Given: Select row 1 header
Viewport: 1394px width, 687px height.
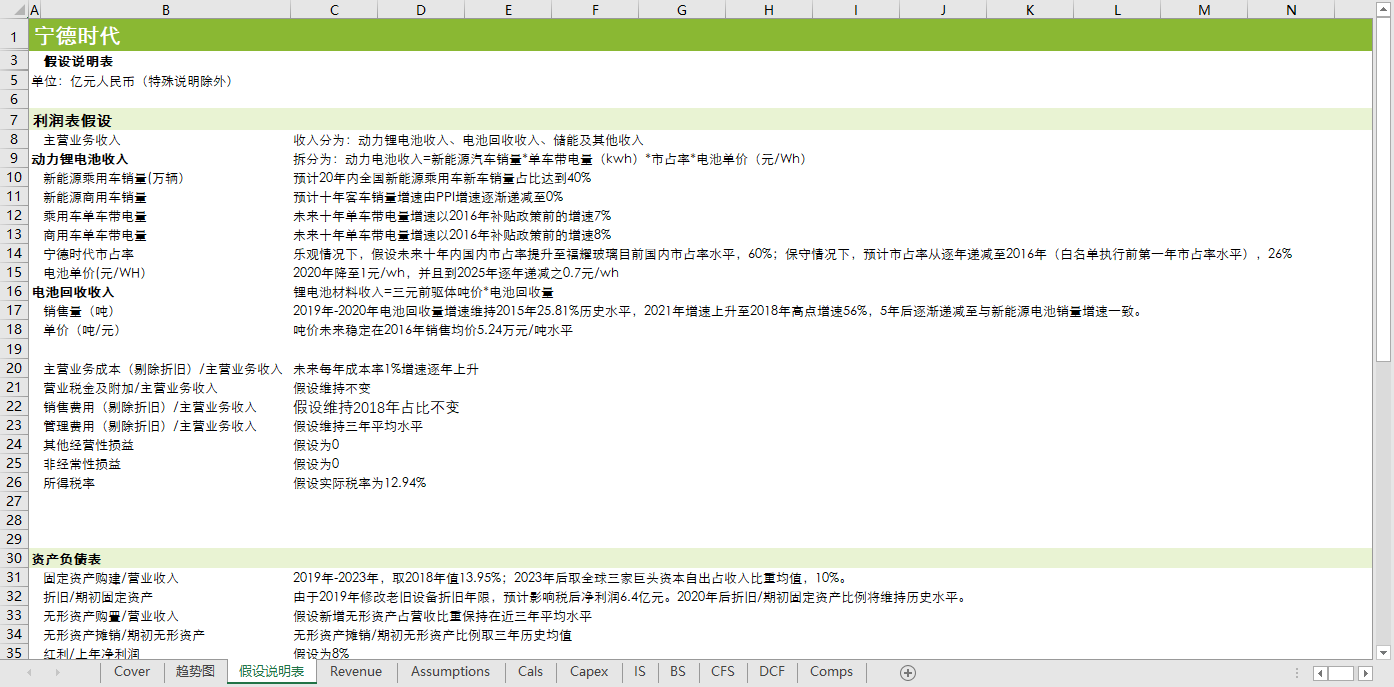Looking at the screenshot, I should [14, 36].
